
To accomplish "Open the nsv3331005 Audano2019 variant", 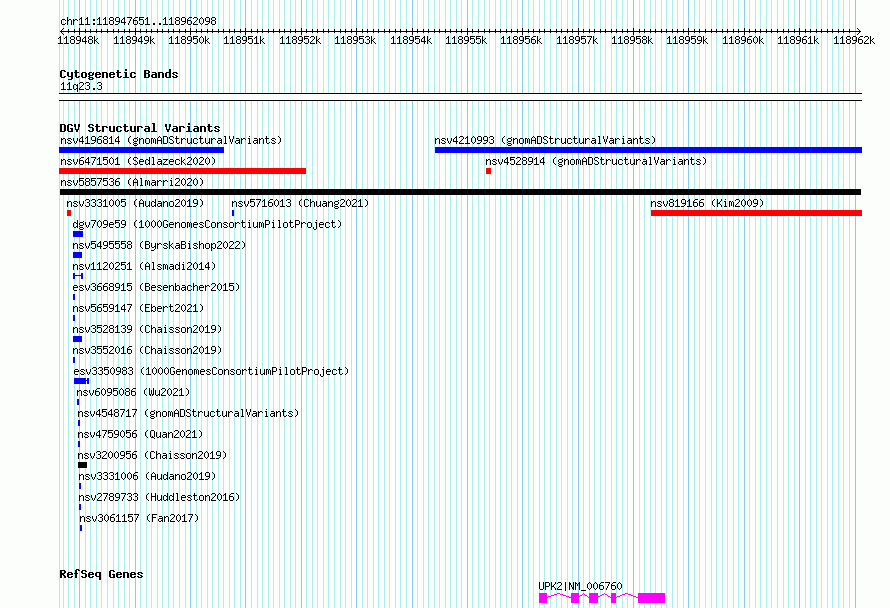I will (x=135, y=203).
